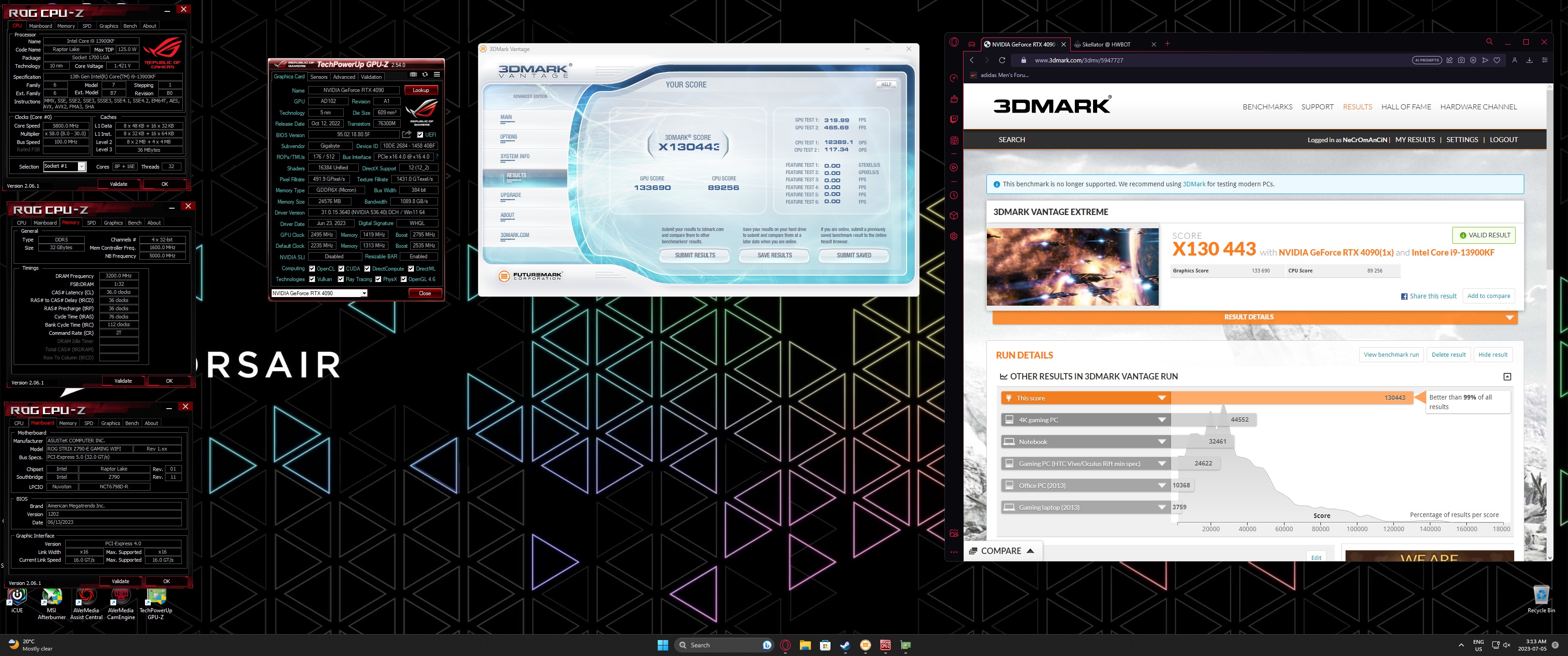
Task: Click the Vantage benchmark thumbnail image
Action: pos(1073,267)
